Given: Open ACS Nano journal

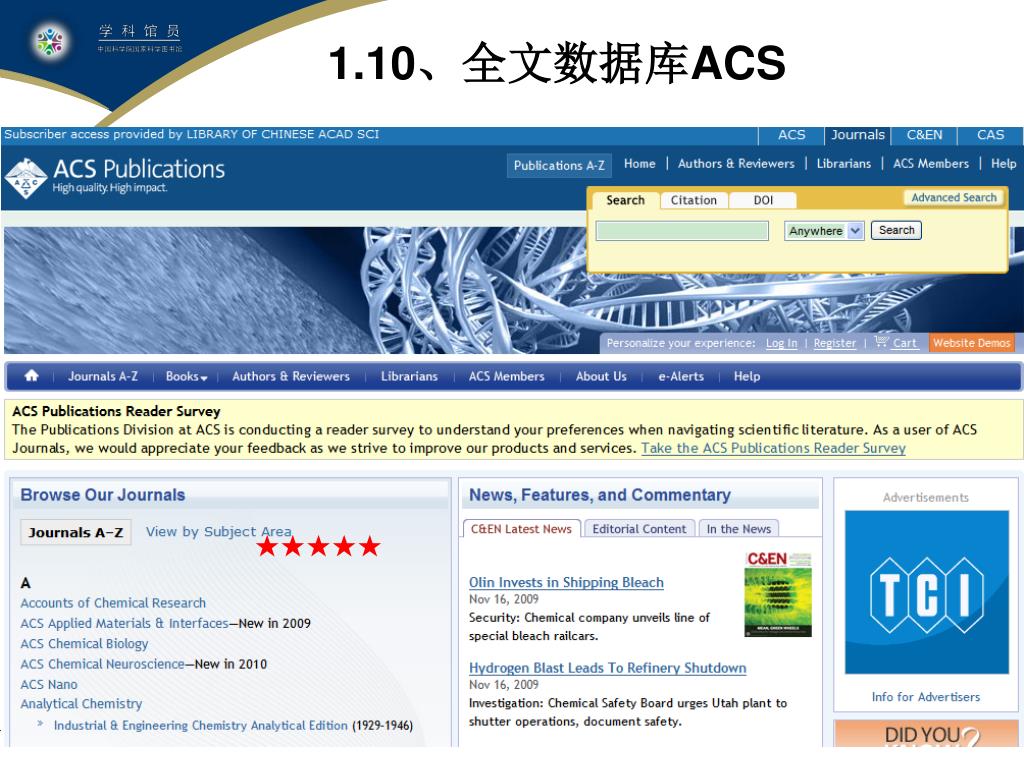Looking at the screenshot, I should 49,684.
